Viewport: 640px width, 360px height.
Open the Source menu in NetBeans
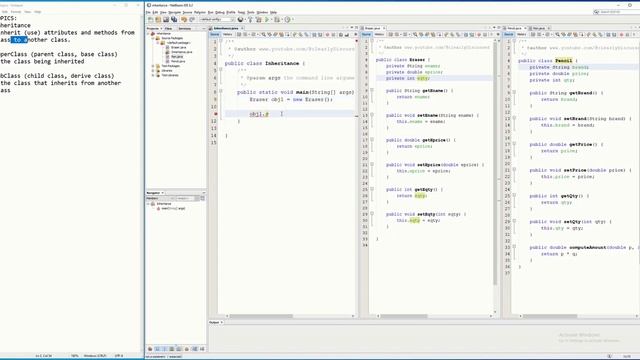tap(187, 13)
